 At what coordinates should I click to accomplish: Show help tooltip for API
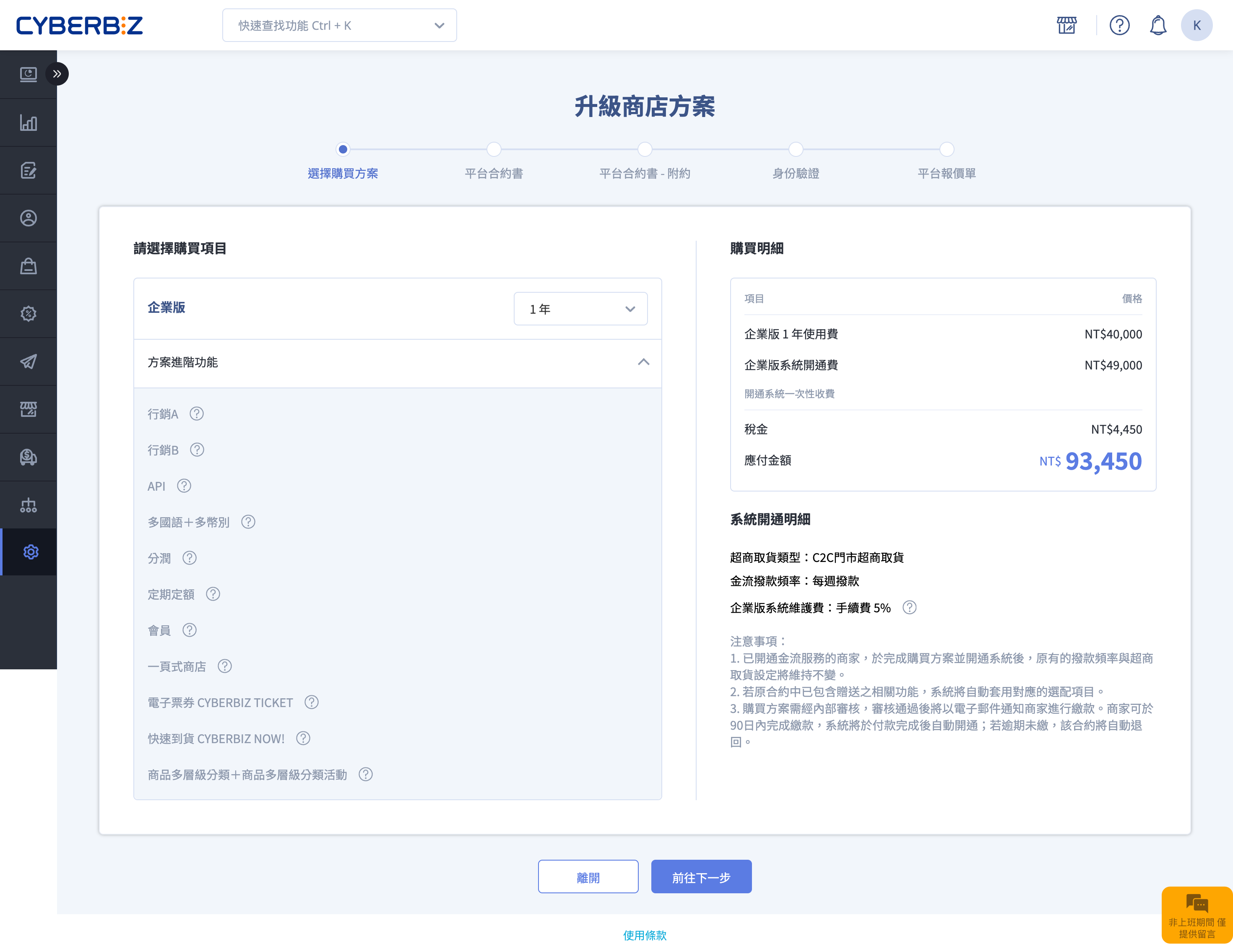(184, 486)
